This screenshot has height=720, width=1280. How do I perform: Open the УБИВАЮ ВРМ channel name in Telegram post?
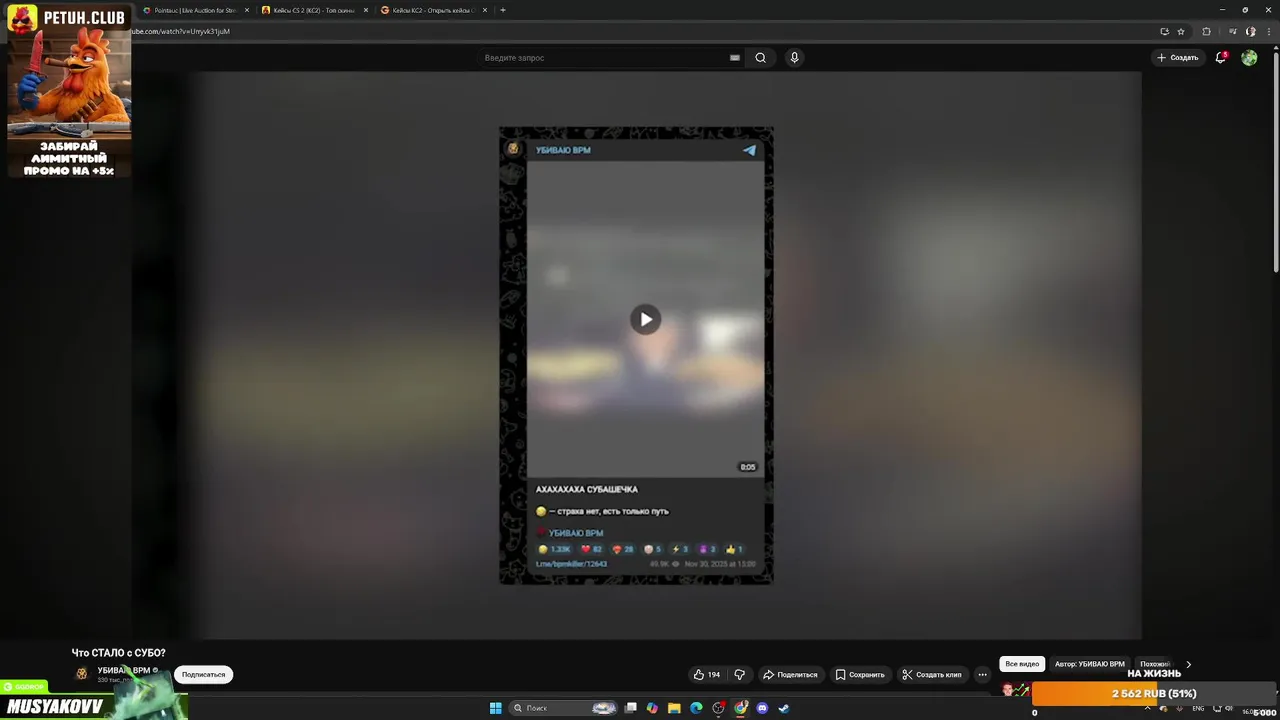563,150
